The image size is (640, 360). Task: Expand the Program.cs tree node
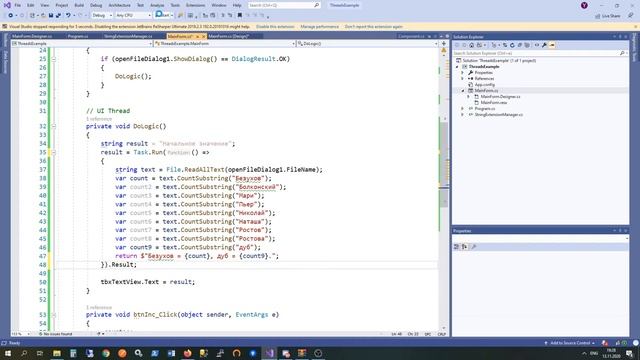pyautogui.click(x=463, y=109)
